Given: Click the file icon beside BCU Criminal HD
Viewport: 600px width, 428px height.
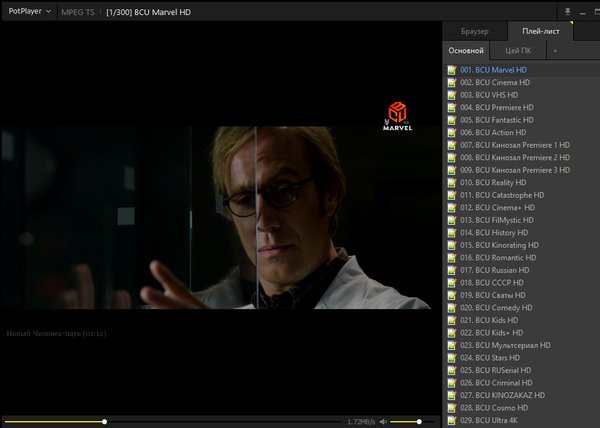Looking at the screenshot, I should click(x=452, y=382).
